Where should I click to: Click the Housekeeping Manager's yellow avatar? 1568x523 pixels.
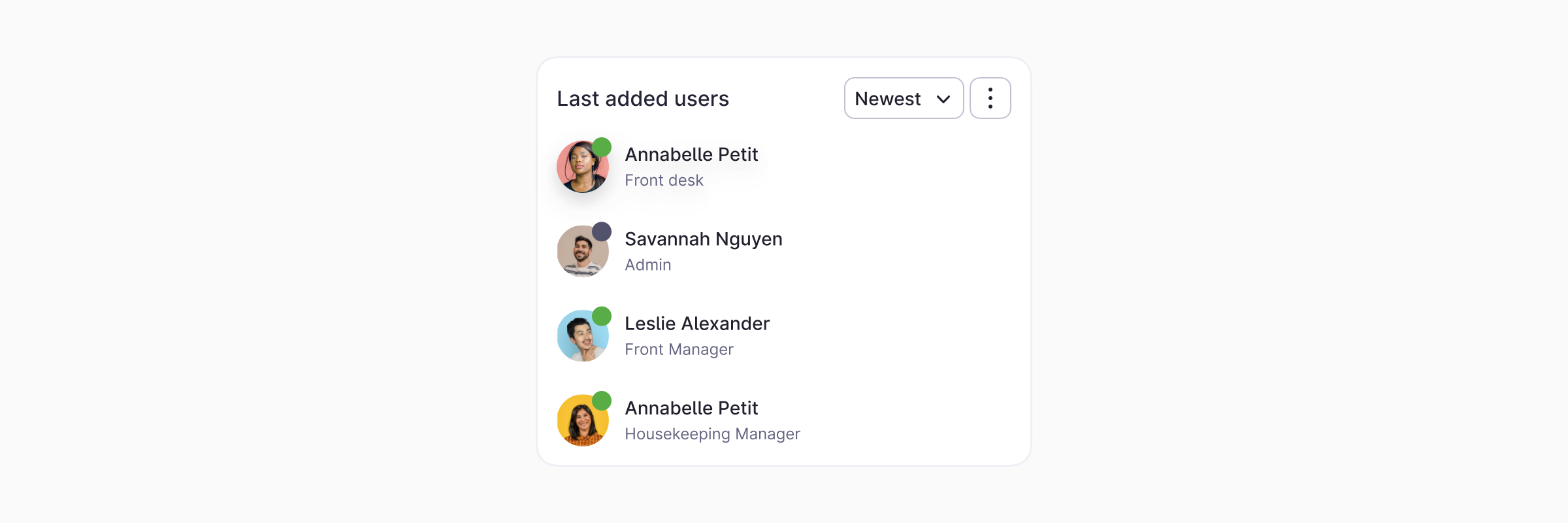(581, 420)
